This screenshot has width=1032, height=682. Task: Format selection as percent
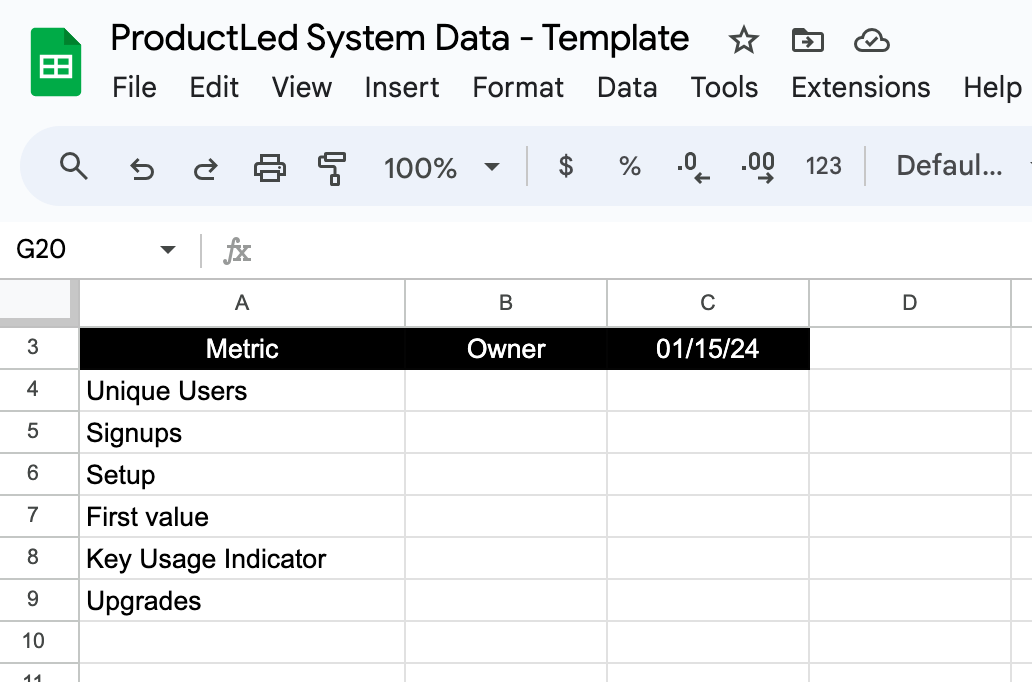629,167
